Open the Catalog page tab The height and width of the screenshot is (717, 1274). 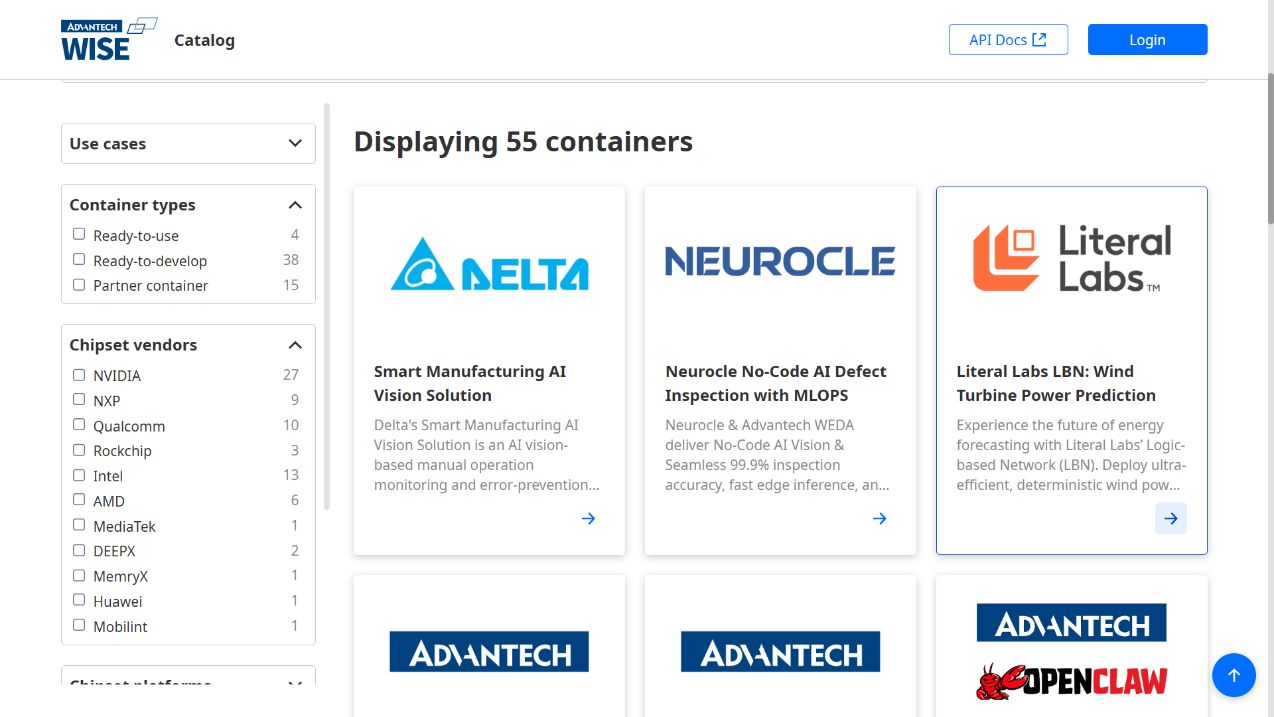pyautogui.click(x=204, y=40)
